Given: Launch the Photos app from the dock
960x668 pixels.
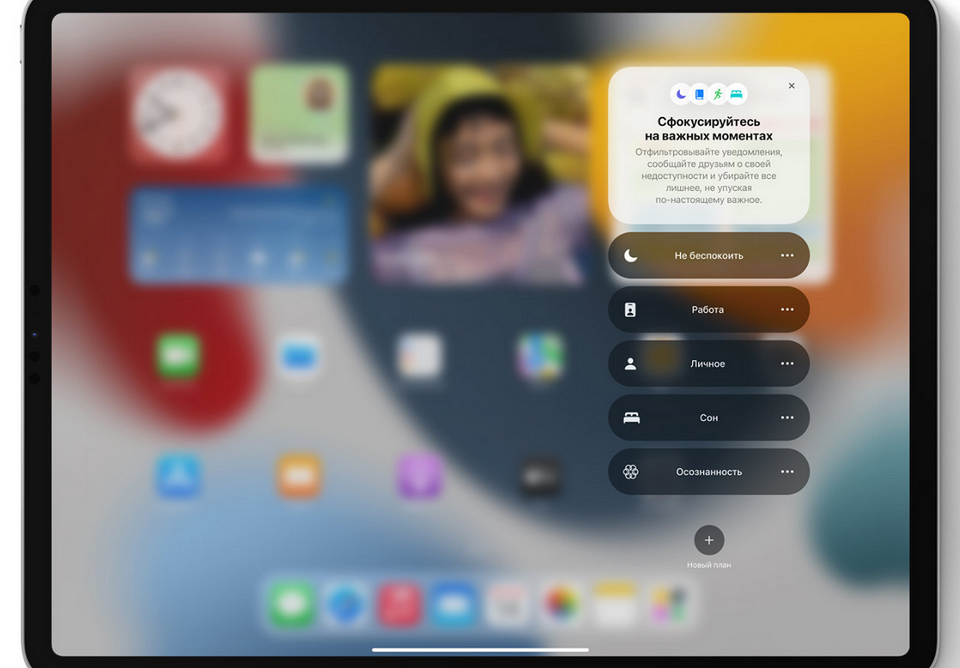Looking at the screenshot, I should coord(558,605).
